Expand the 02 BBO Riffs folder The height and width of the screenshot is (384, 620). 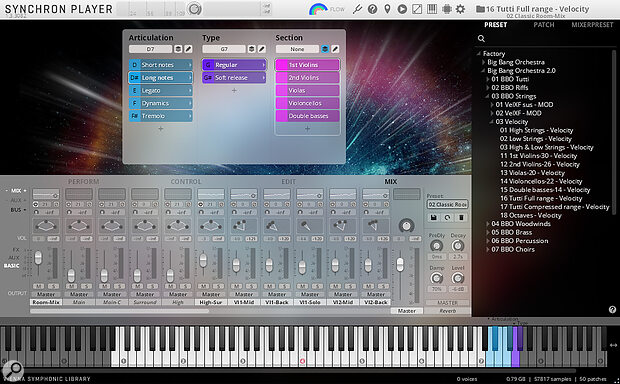(x=488, y=88)
